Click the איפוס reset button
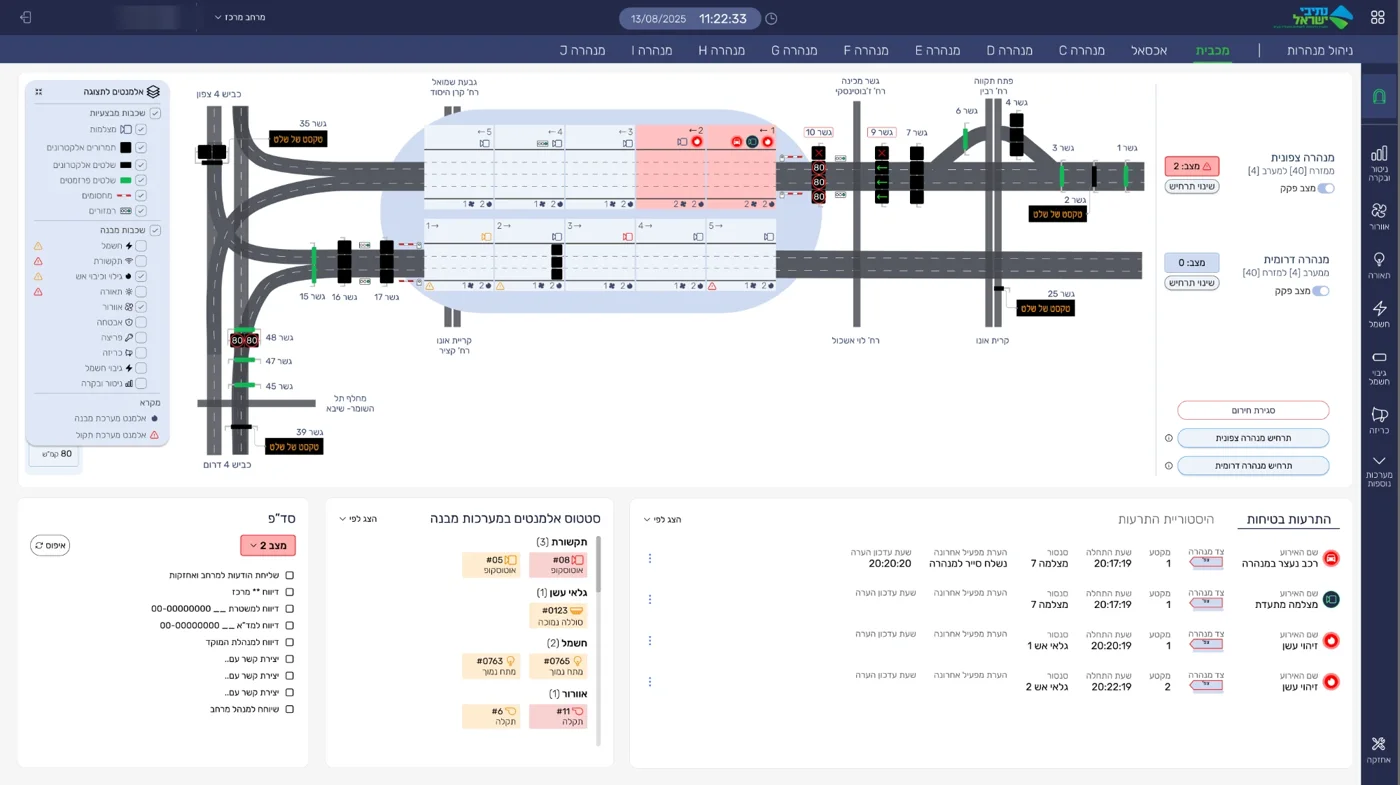The width and height of the screenshot is (1400, 785). point(50,546)
